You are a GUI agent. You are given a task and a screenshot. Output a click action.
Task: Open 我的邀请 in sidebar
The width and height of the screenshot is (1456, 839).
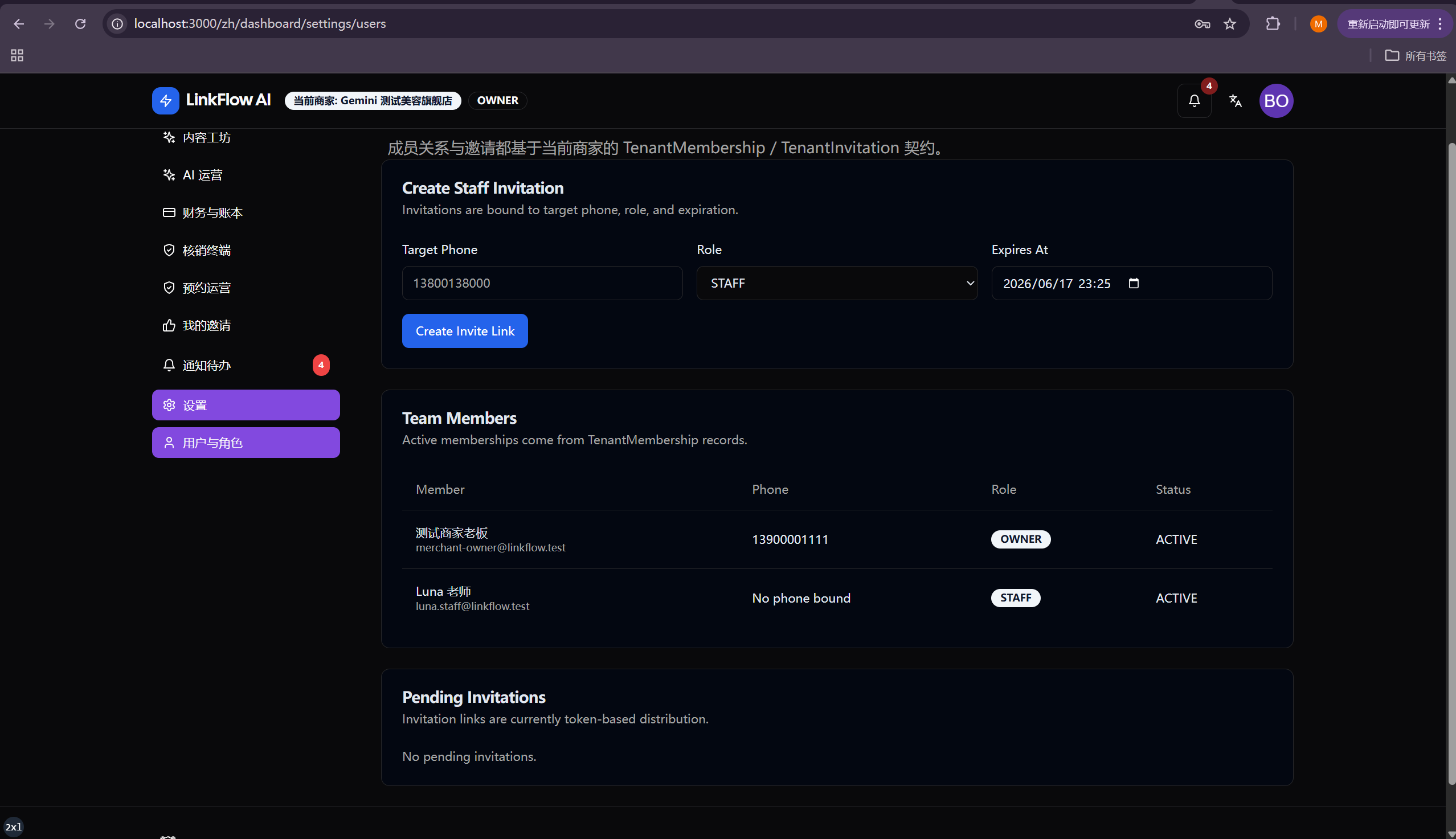pos(246,326)
